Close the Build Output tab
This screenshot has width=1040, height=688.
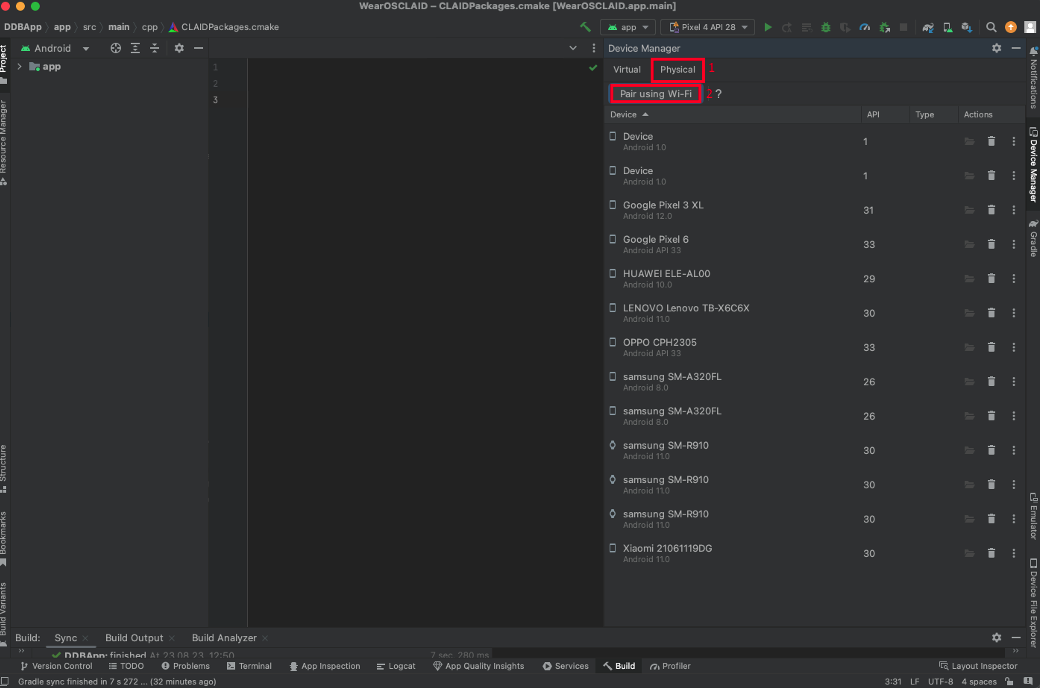tap(172, 638)
